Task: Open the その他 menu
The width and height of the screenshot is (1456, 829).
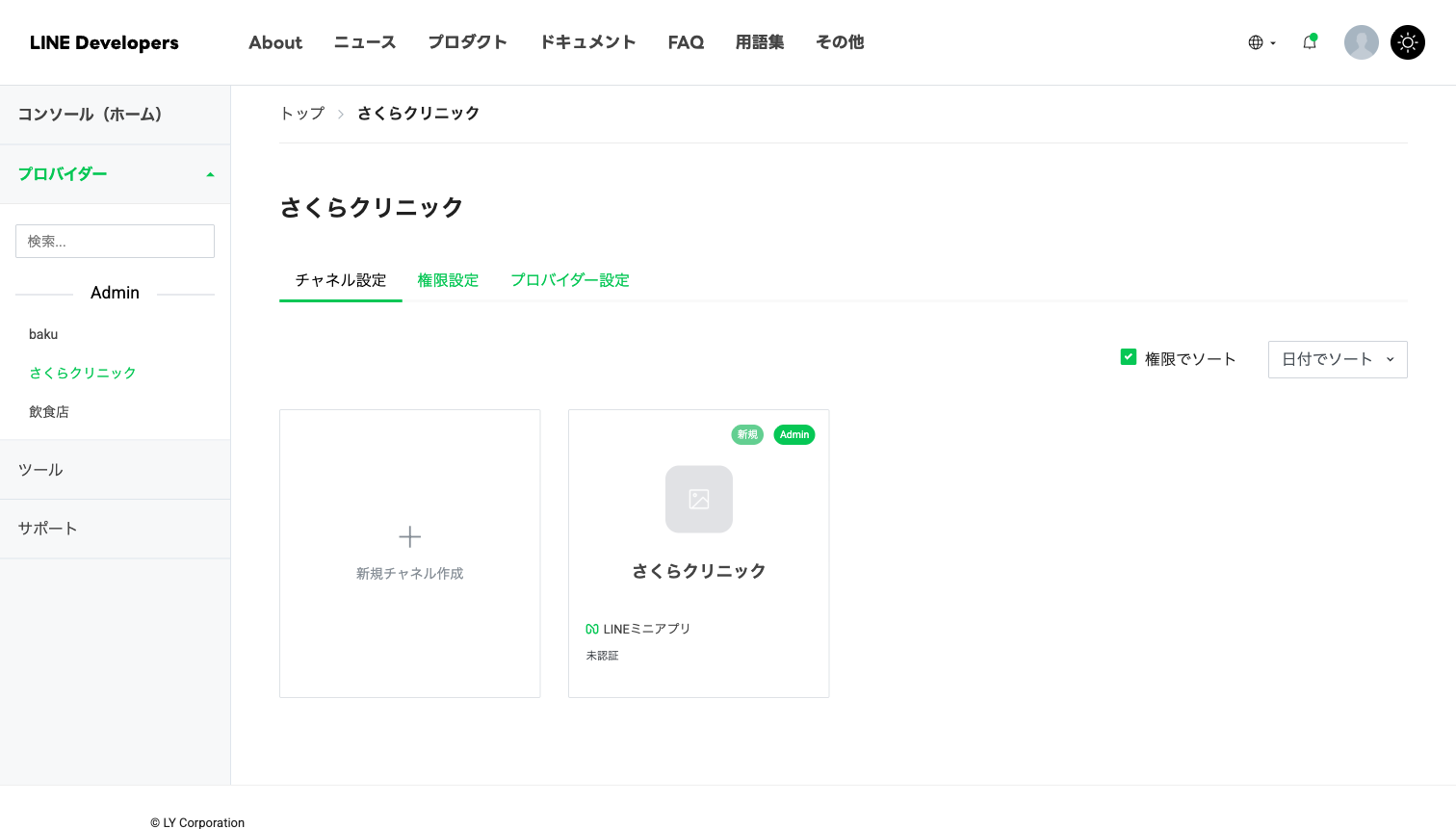Action: [840, 42]
